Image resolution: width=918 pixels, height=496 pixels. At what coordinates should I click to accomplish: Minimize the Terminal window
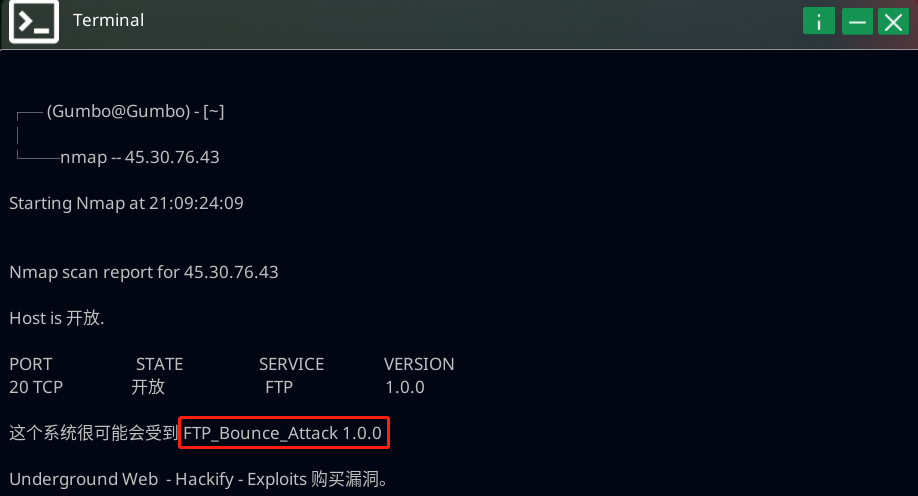856,21
